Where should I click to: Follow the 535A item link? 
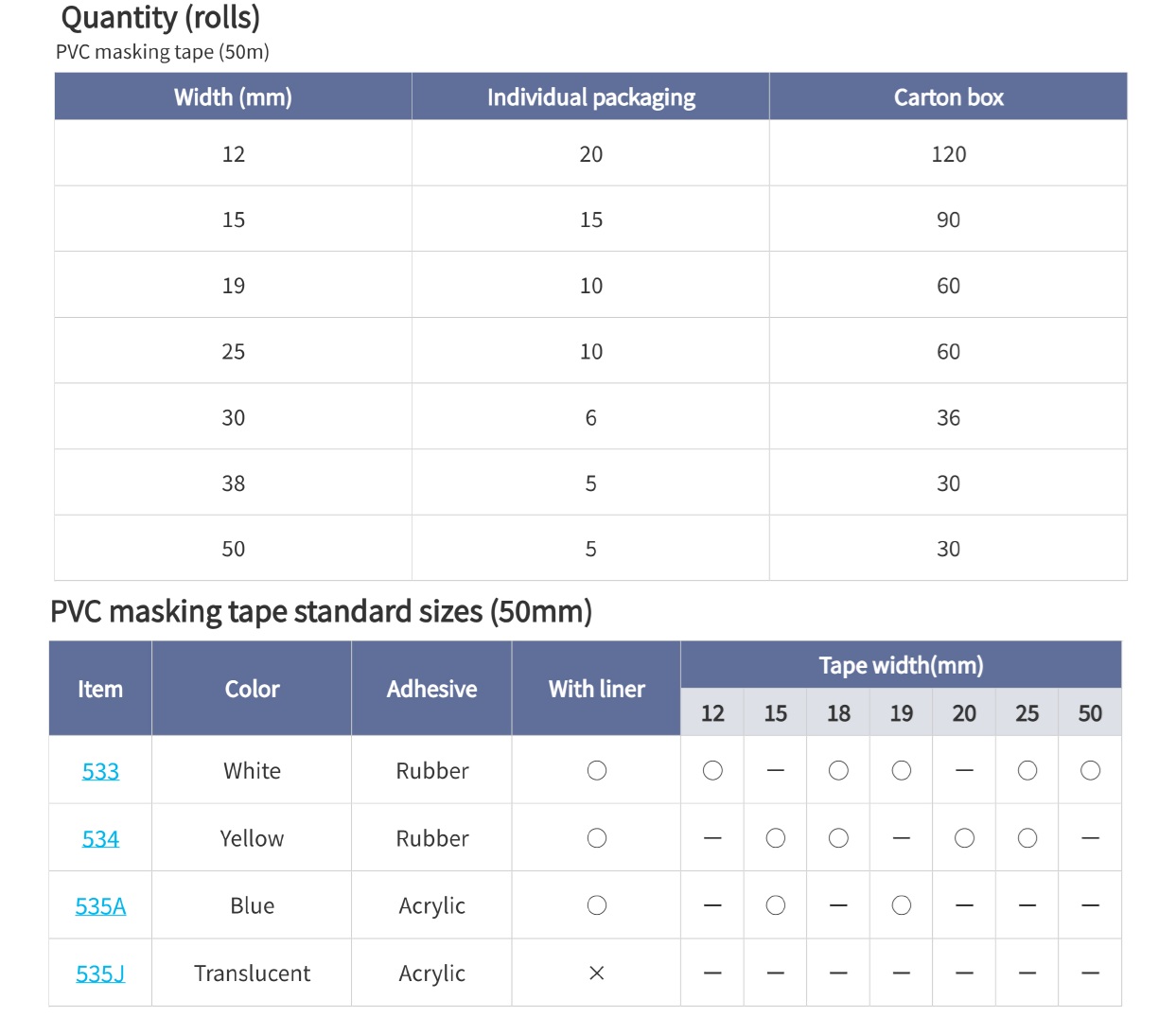100,906
